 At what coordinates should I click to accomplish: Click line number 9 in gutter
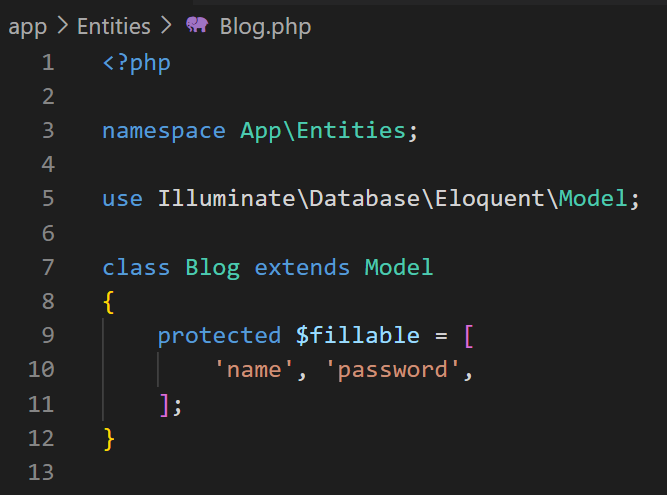[48, 335]
